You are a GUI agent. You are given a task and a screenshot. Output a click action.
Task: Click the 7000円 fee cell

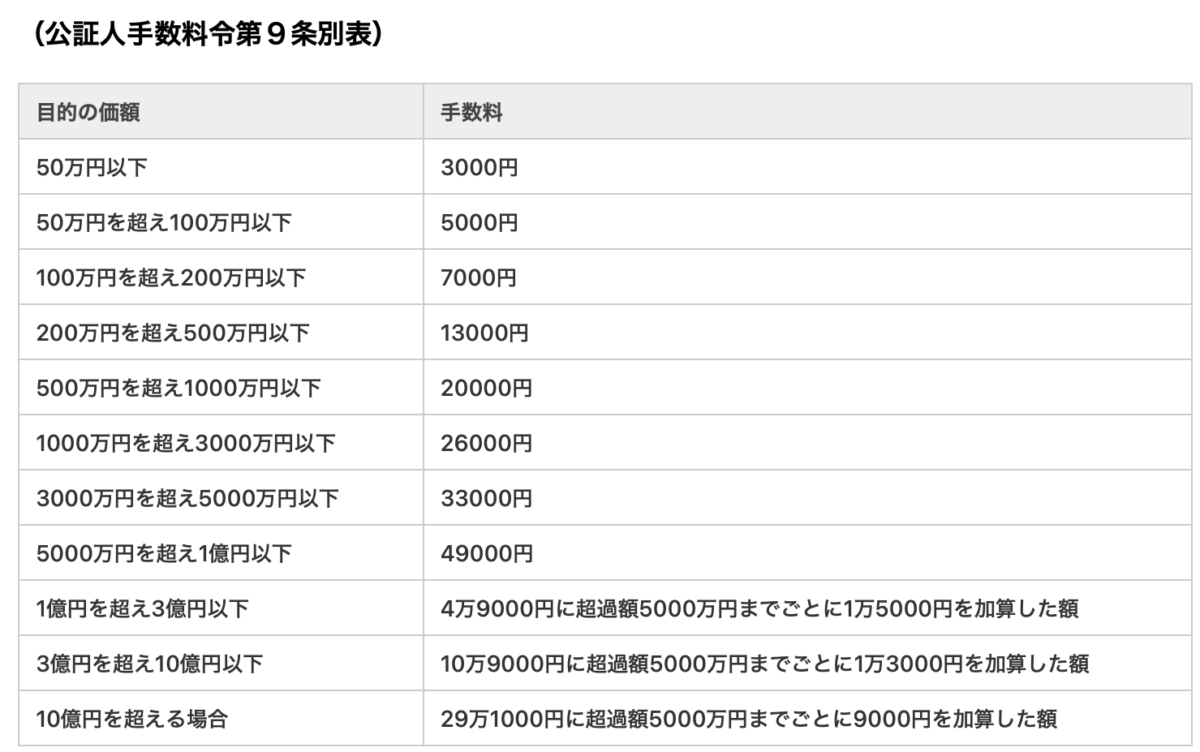click(479, 277)
